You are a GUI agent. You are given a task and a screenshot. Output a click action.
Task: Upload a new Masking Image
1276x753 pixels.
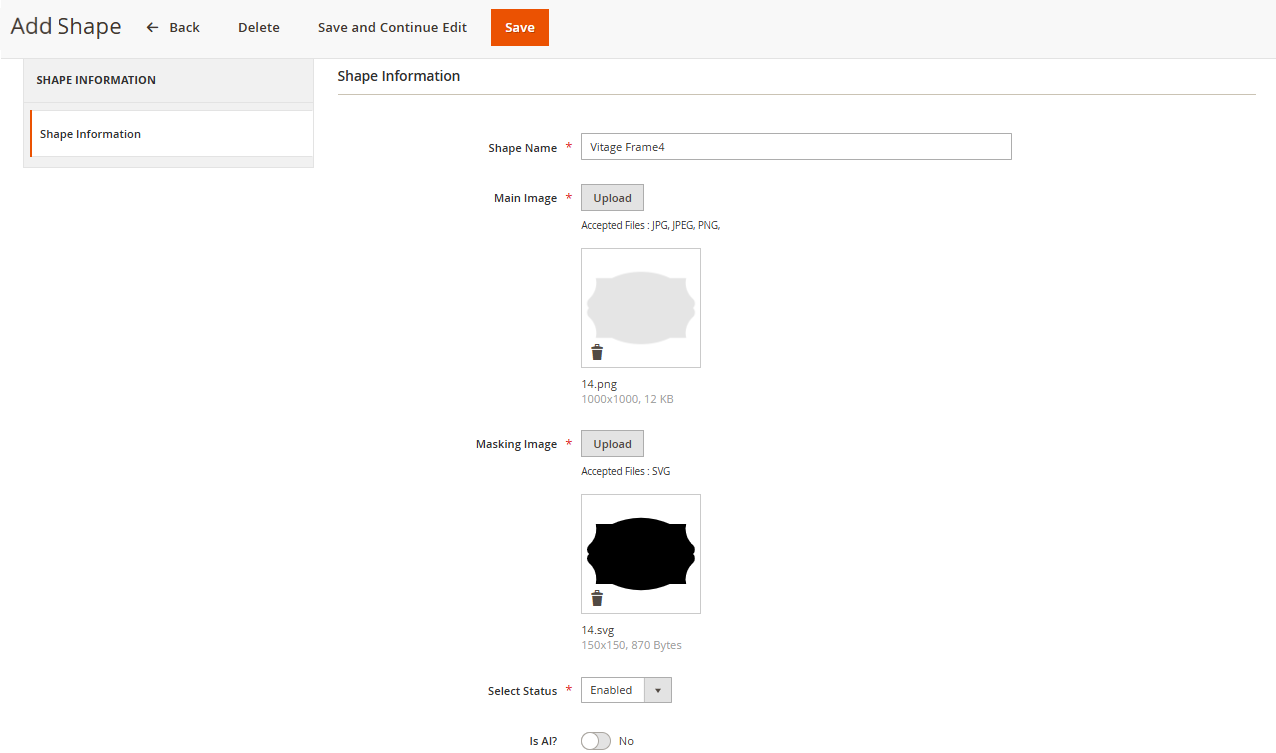click(x=612, y=444)
